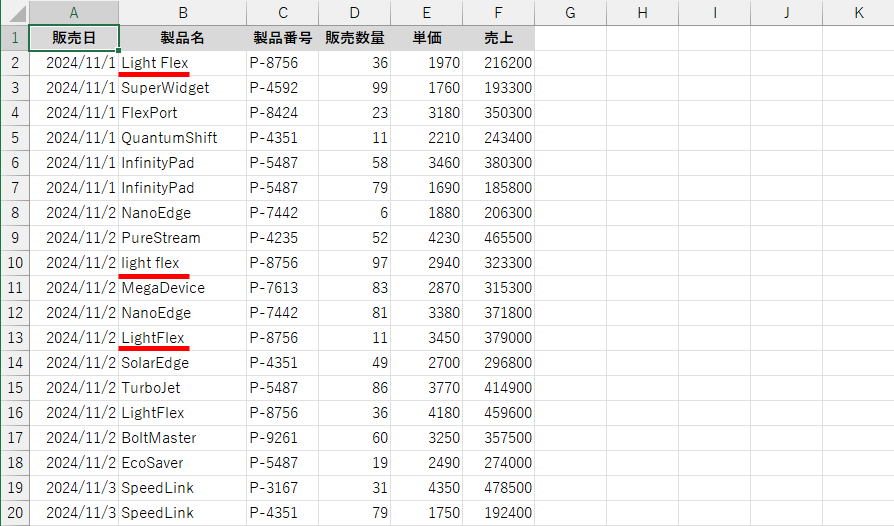Select InfinityPad cell in row 7
This screenshot has width=894, height=526.
tap(182, 188)
